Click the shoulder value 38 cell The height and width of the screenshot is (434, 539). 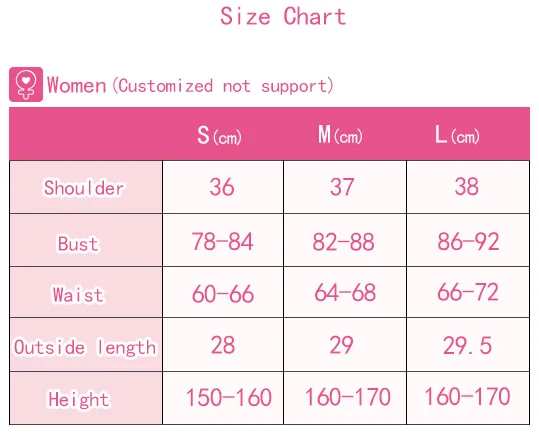pyautogui.click(x=468, y=187)
